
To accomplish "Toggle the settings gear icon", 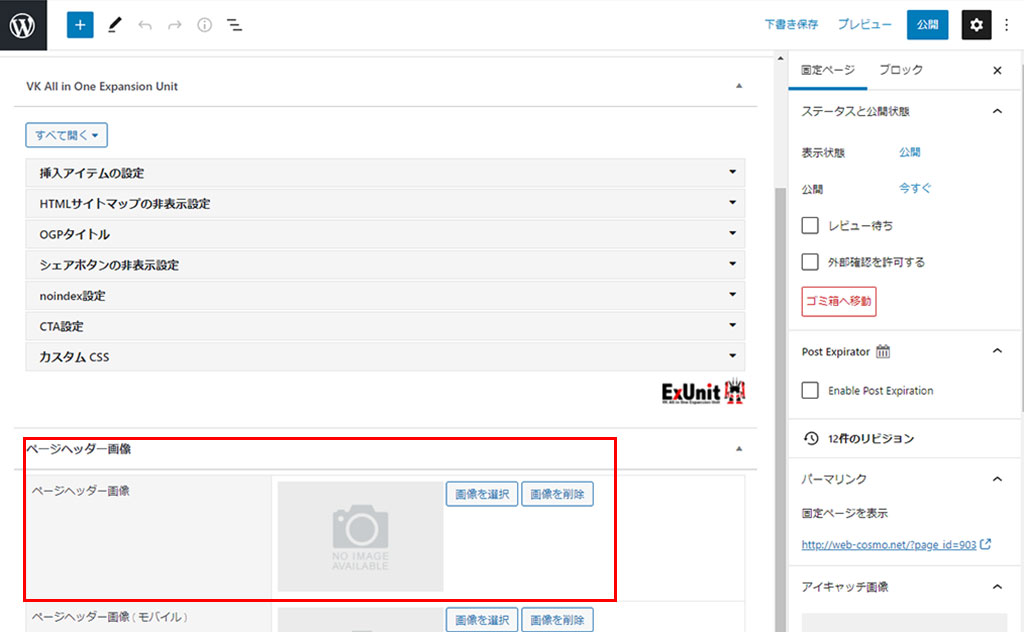I will [976, 25].
